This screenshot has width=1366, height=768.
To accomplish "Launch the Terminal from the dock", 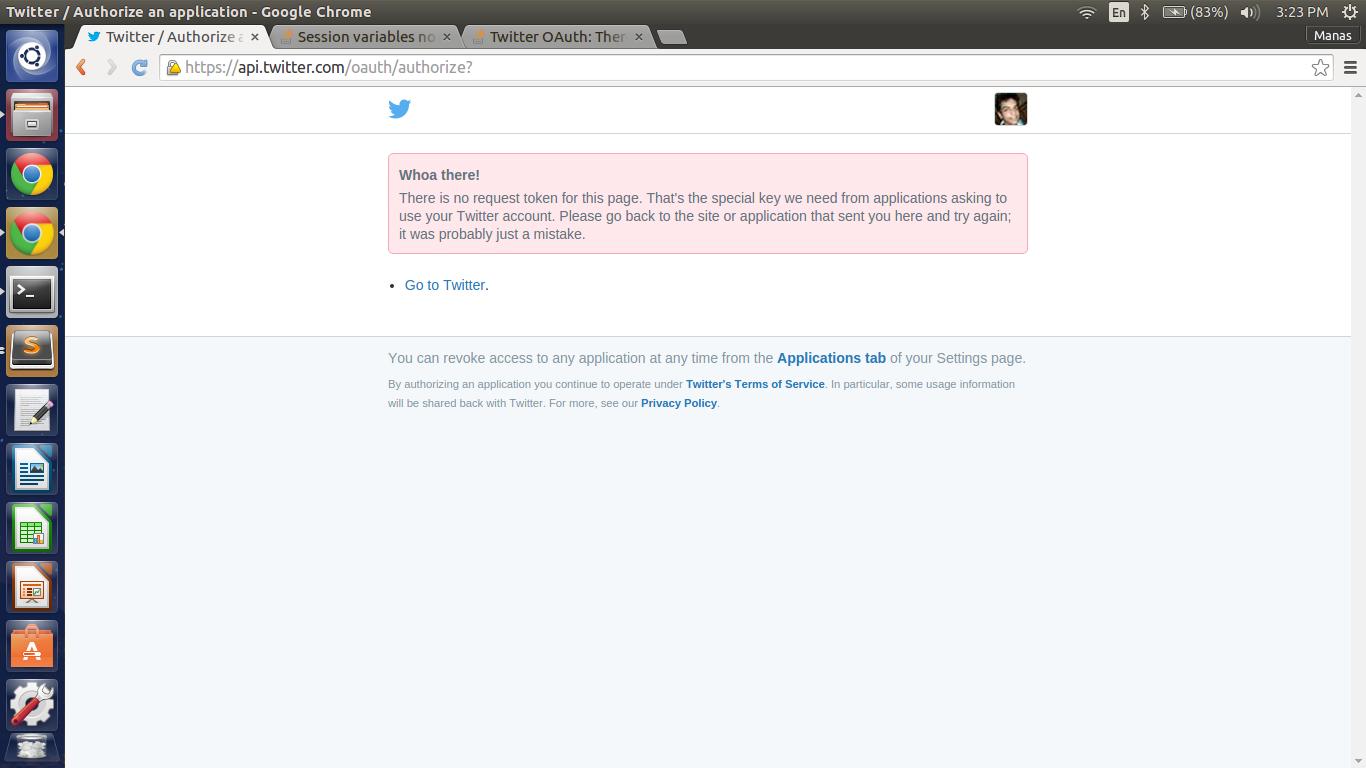I will click(32, 292).
